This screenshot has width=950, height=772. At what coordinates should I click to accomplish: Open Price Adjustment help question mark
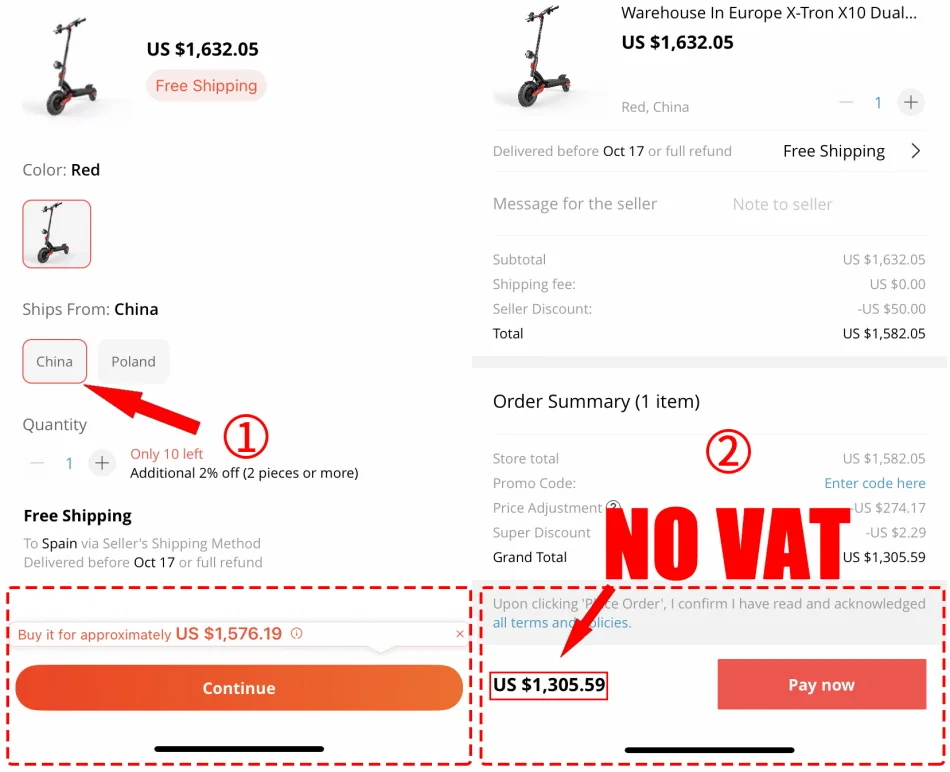pyautogui.click(x=613, y=507)
